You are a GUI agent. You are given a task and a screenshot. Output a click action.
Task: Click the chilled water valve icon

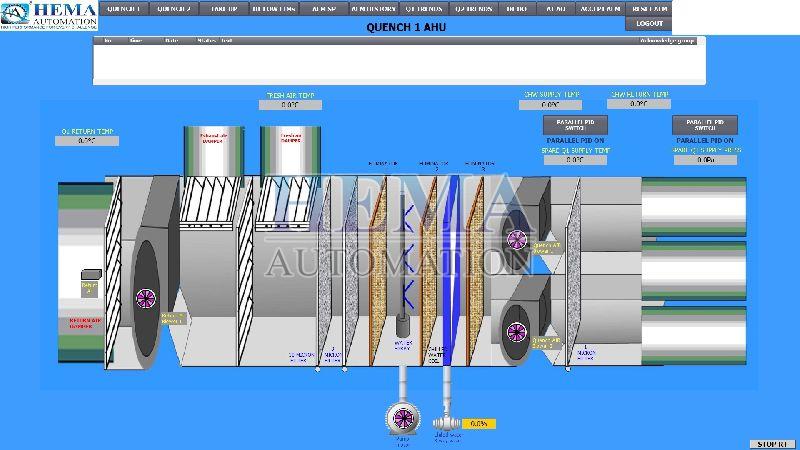tap(446, 423)
